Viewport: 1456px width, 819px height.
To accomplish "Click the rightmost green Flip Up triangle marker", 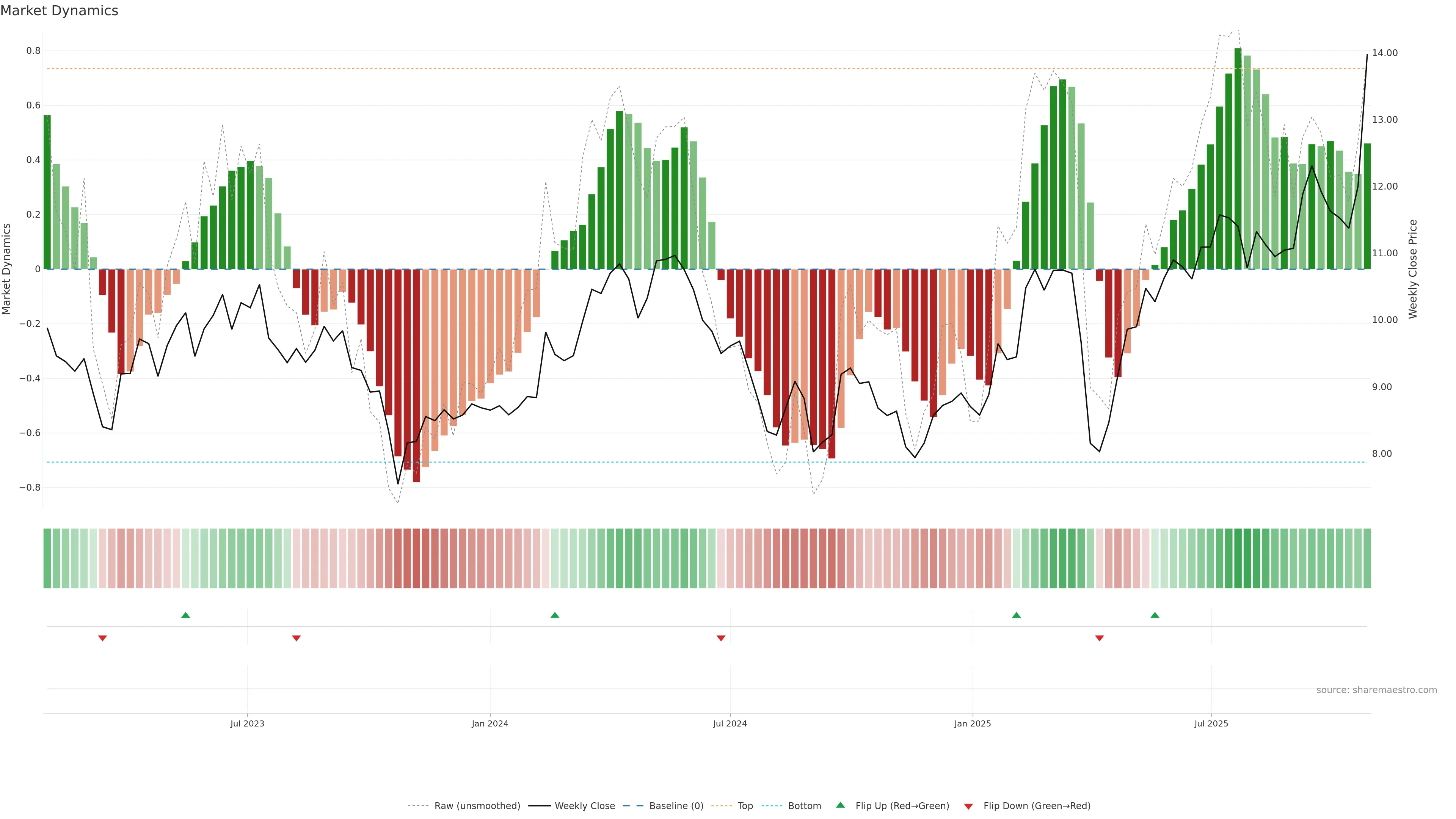I will click(1155, 615).
